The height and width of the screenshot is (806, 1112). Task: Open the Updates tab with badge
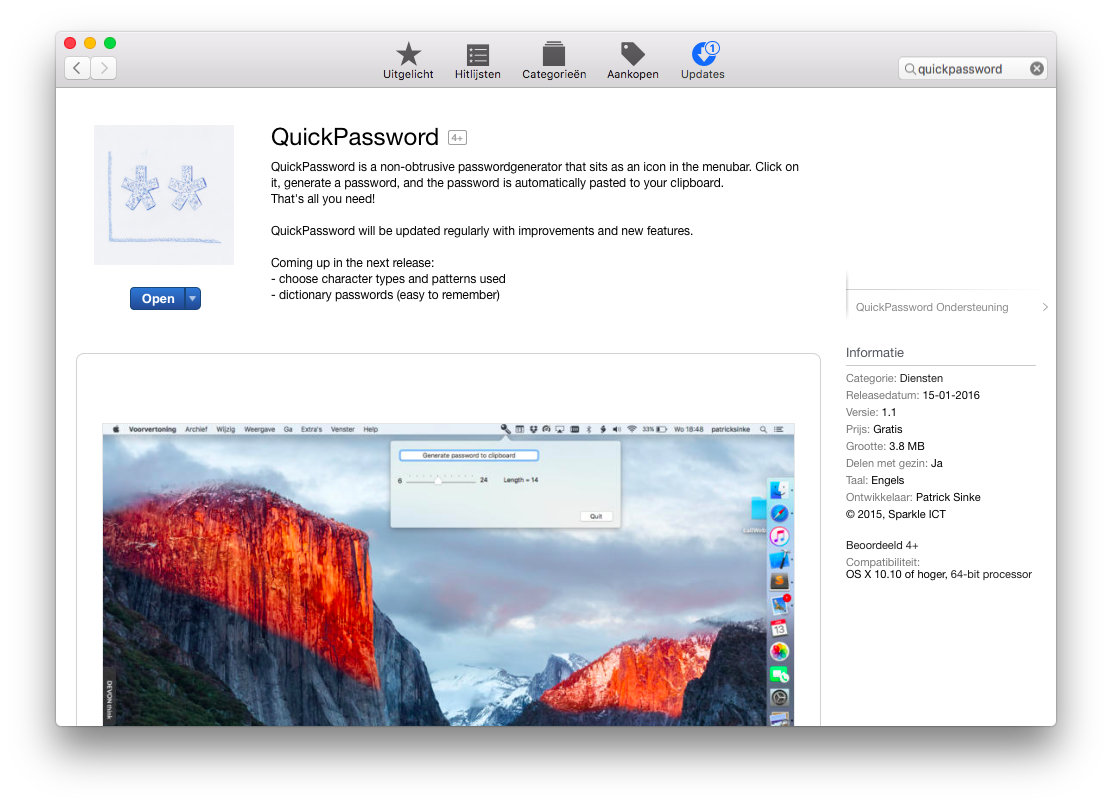[702, 60]
